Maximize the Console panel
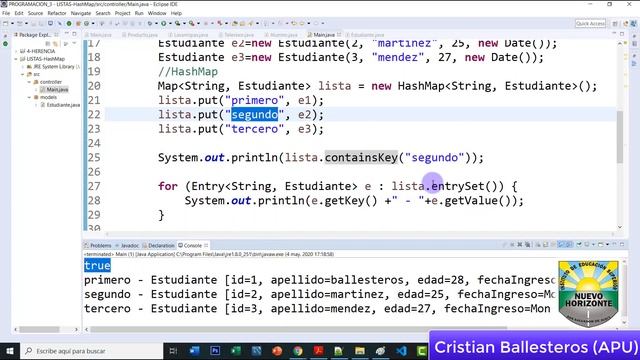This screenshot has height=360, width=640. point(622,244)
